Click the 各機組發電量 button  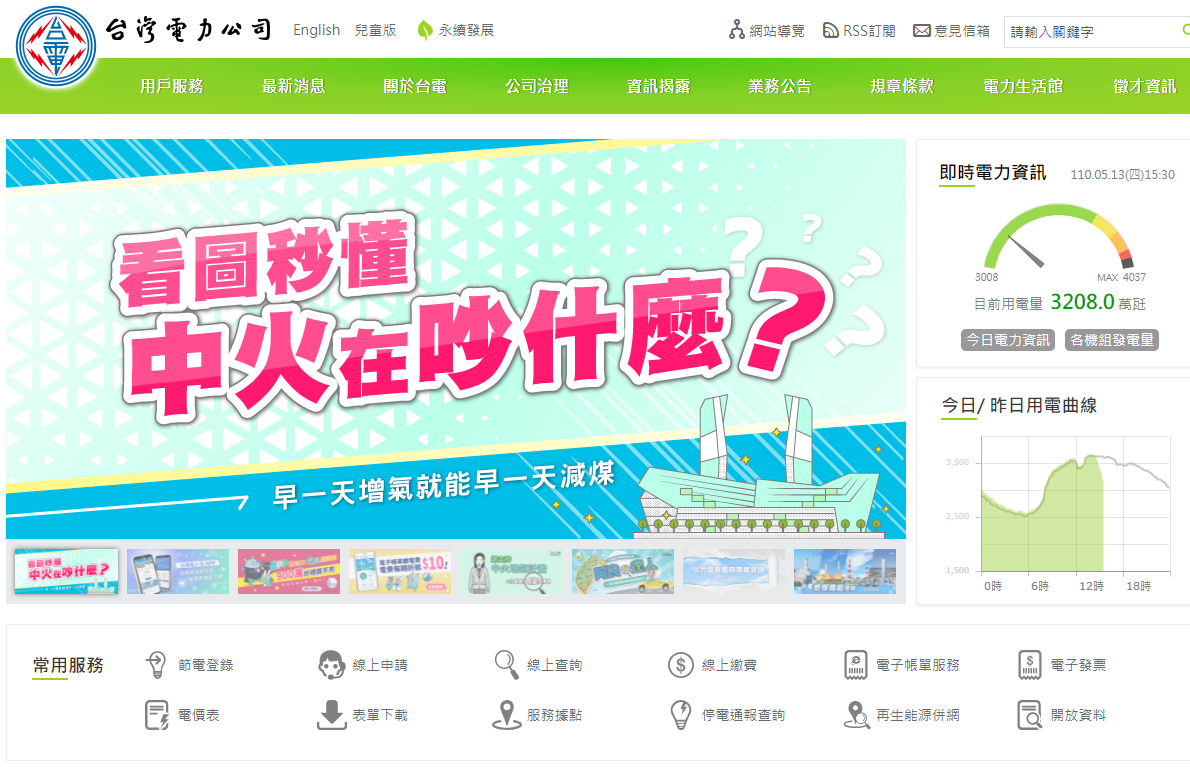tap(1112, 340)
